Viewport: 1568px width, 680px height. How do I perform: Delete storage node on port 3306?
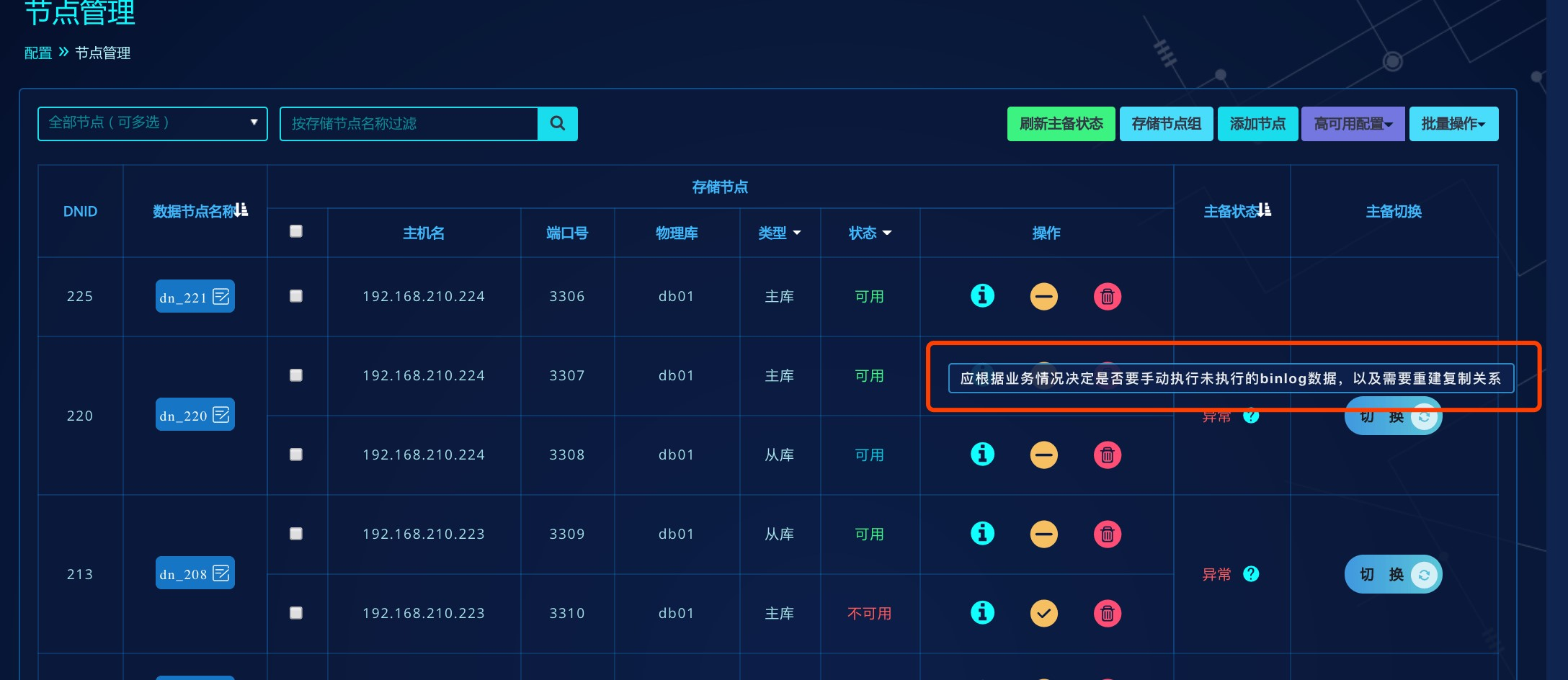point(1108,296)
